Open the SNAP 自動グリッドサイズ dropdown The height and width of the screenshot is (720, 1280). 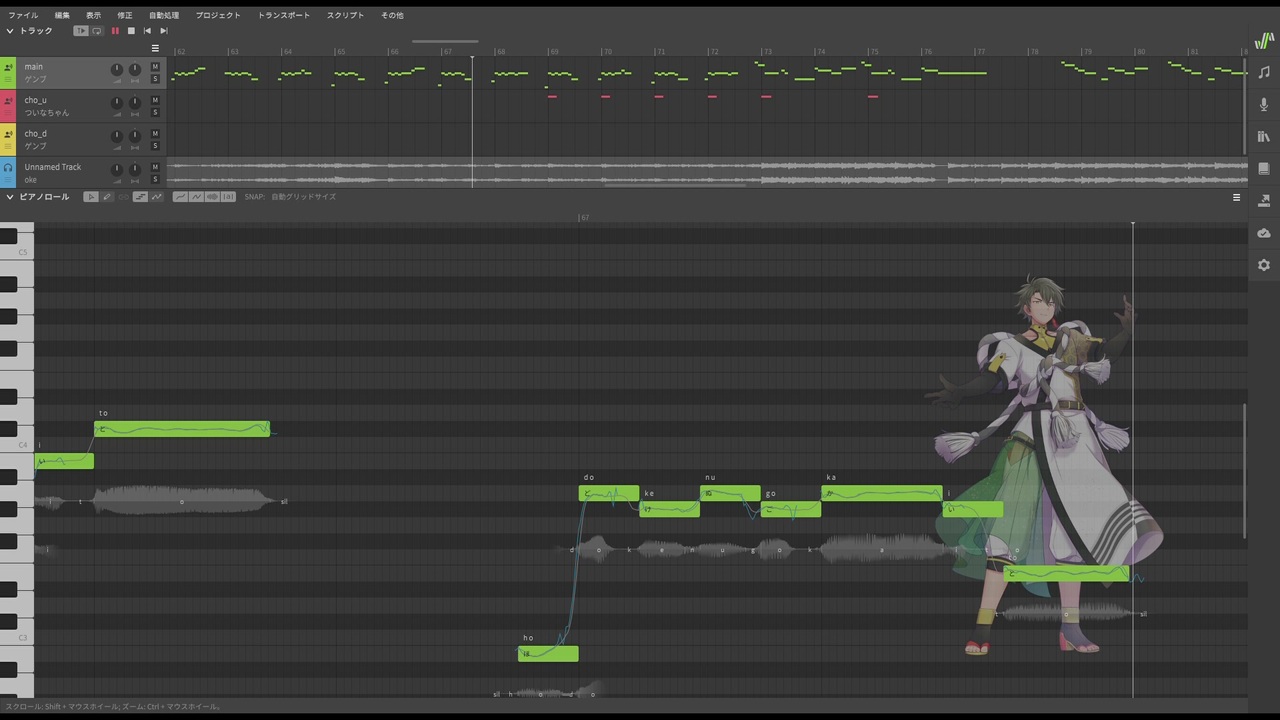tap(303, 197)
